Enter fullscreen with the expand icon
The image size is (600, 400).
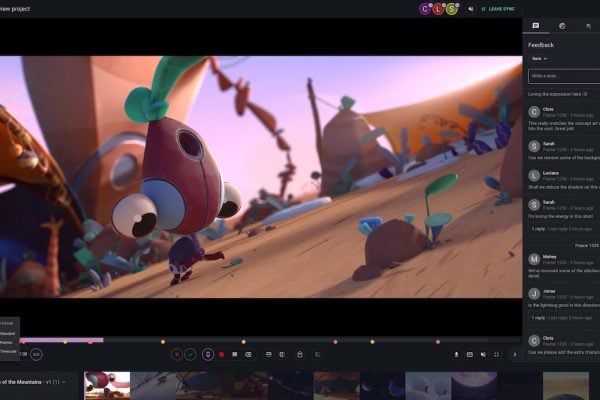pyautogui.click(x=497, y=355)
